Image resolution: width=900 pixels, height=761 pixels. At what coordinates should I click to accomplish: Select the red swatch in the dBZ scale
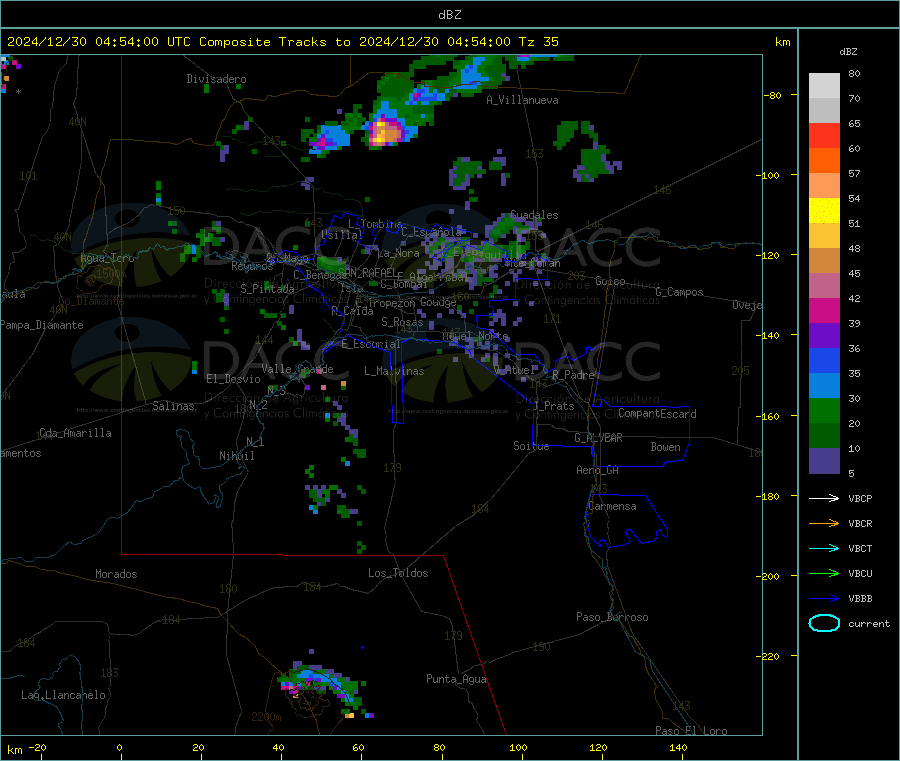824,135
